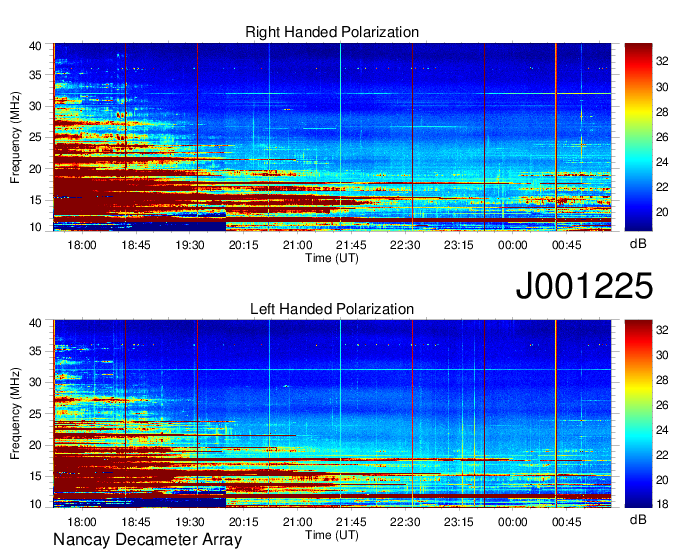The height and width of the screenshot is (552, 680).
Task: Click "00:45" time tick under Right Handed plot
Action: (x=567, y=245)
